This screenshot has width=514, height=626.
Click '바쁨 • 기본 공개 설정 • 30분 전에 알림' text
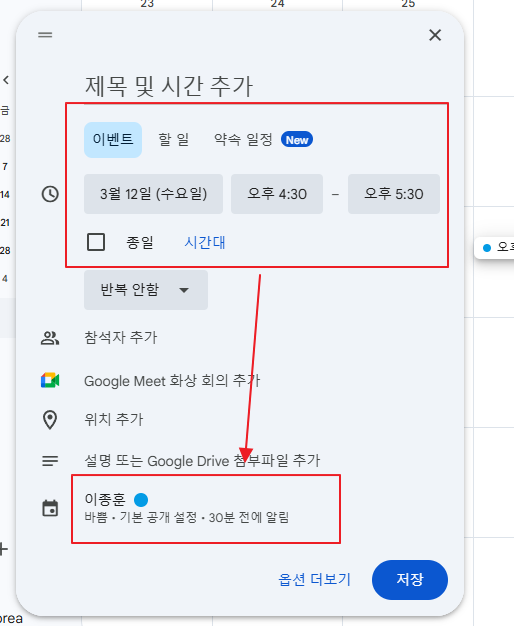coord(187,518)
